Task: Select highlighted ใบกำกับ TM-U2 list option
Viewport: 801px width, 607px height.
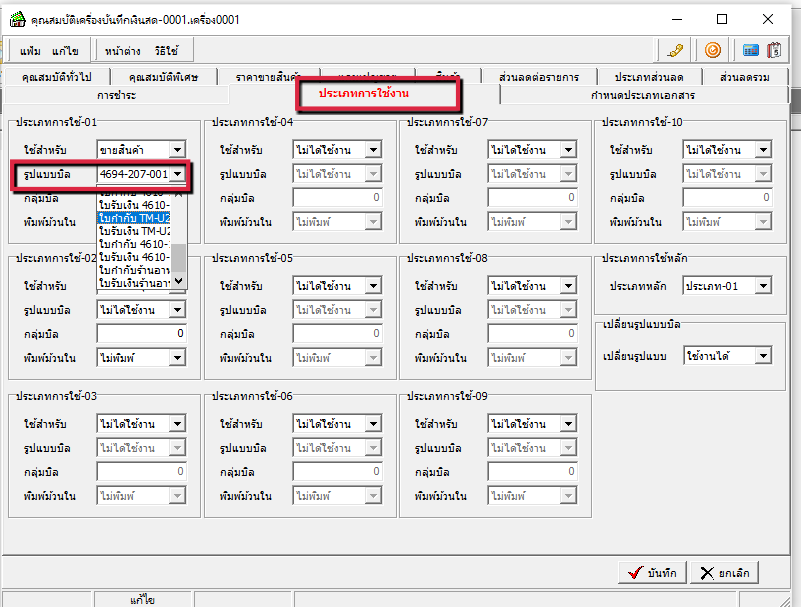Action: (x=134, y=217)
